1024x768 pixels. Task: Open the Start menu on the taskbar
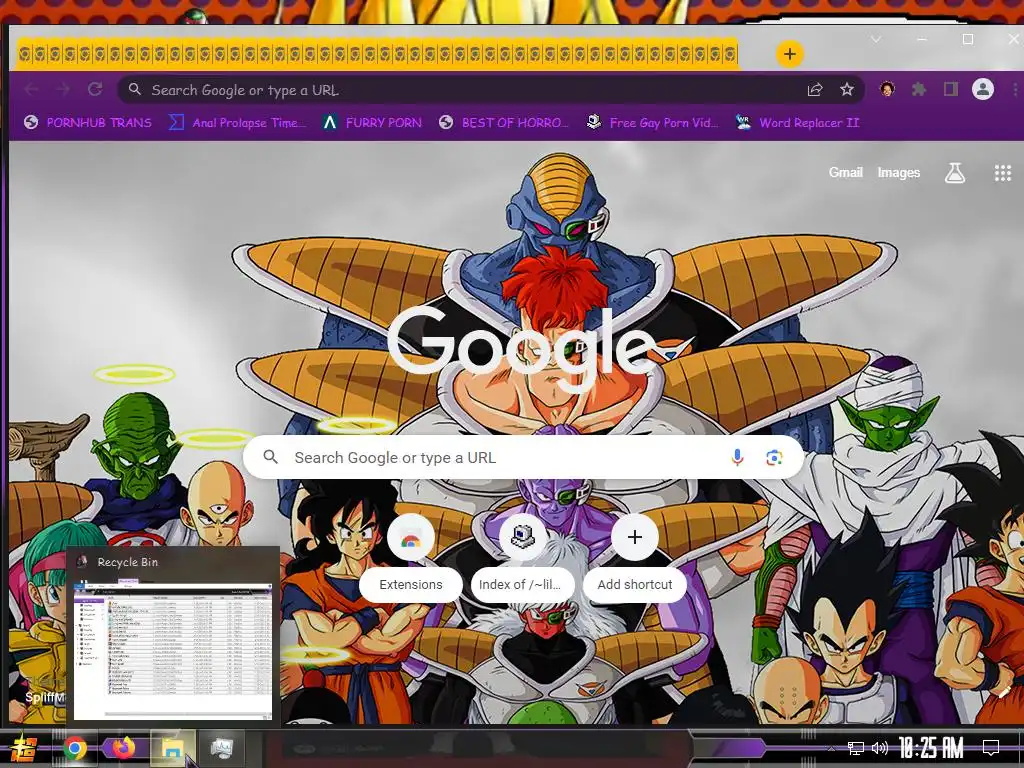coord(24,748)
